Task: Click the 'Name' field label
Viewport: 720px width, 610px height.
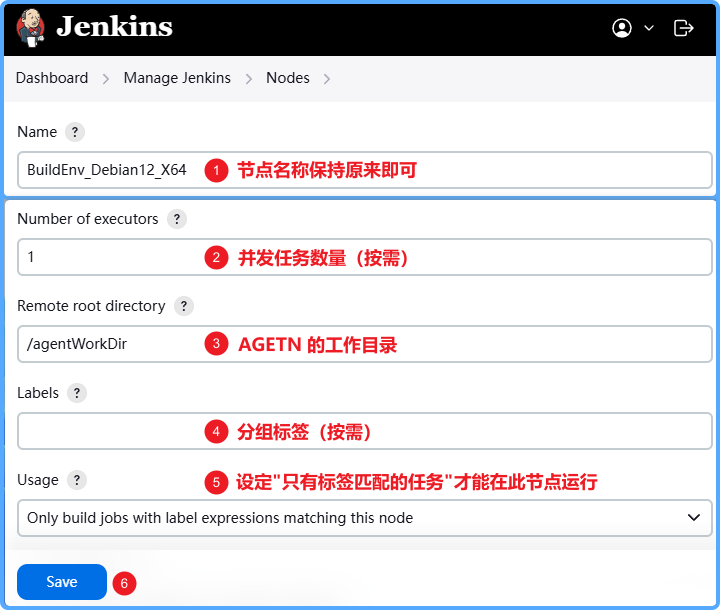Action: [37, 132]
